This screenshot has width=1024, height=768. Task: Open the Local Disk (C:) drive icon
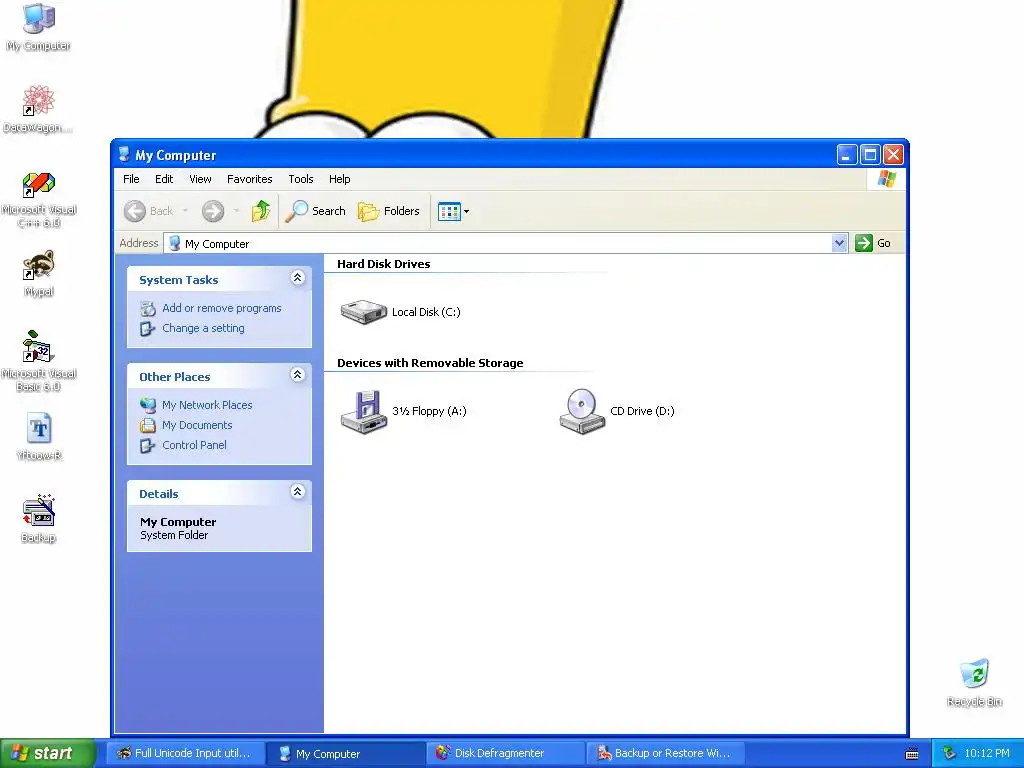364,312
